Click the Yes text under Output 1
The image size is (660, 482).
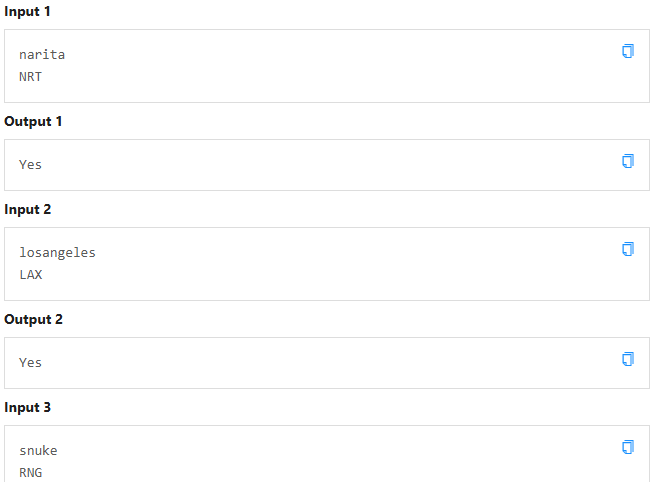[31, 165]
